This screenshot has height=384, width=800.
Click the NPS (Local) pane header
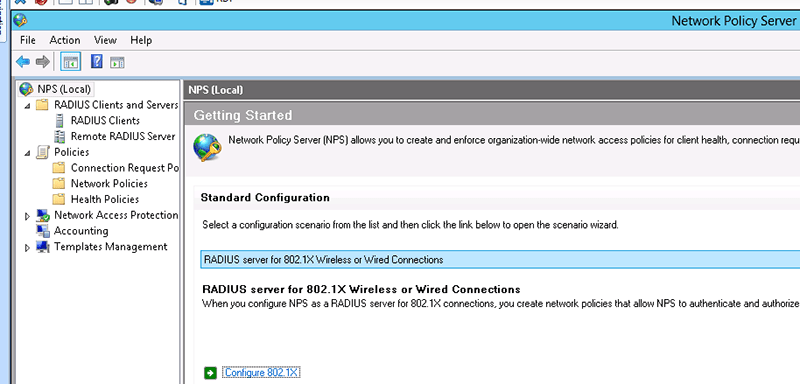pos(216,90)
